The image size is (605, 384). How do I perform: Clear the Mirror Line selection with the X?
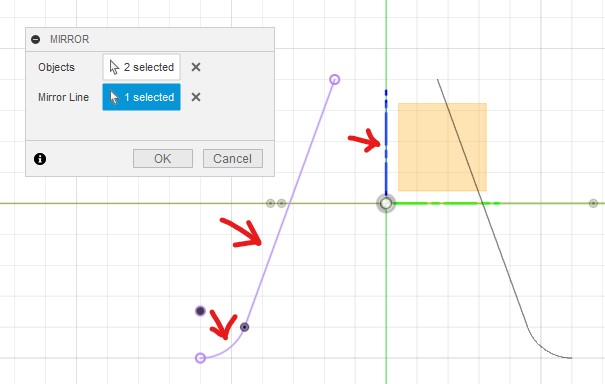coord(196,97)
